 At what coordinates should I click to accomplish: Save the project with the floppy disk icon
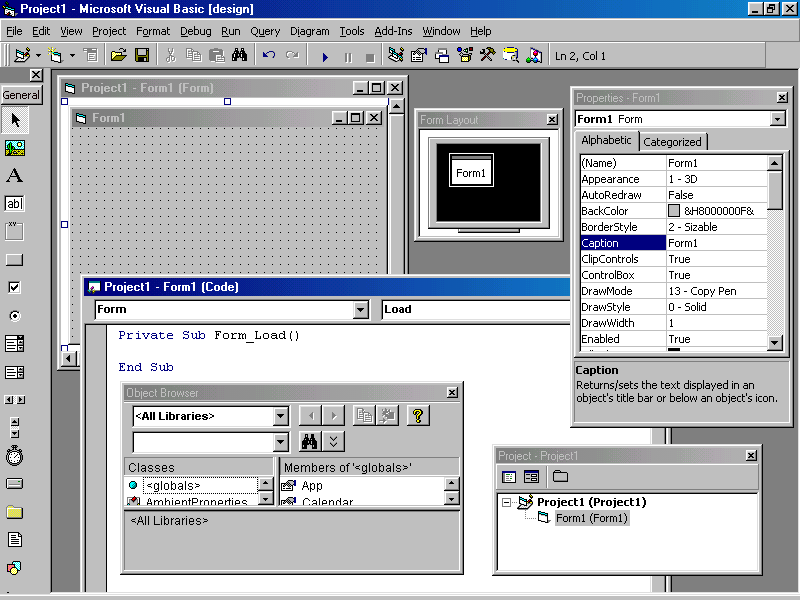(142, 55)
